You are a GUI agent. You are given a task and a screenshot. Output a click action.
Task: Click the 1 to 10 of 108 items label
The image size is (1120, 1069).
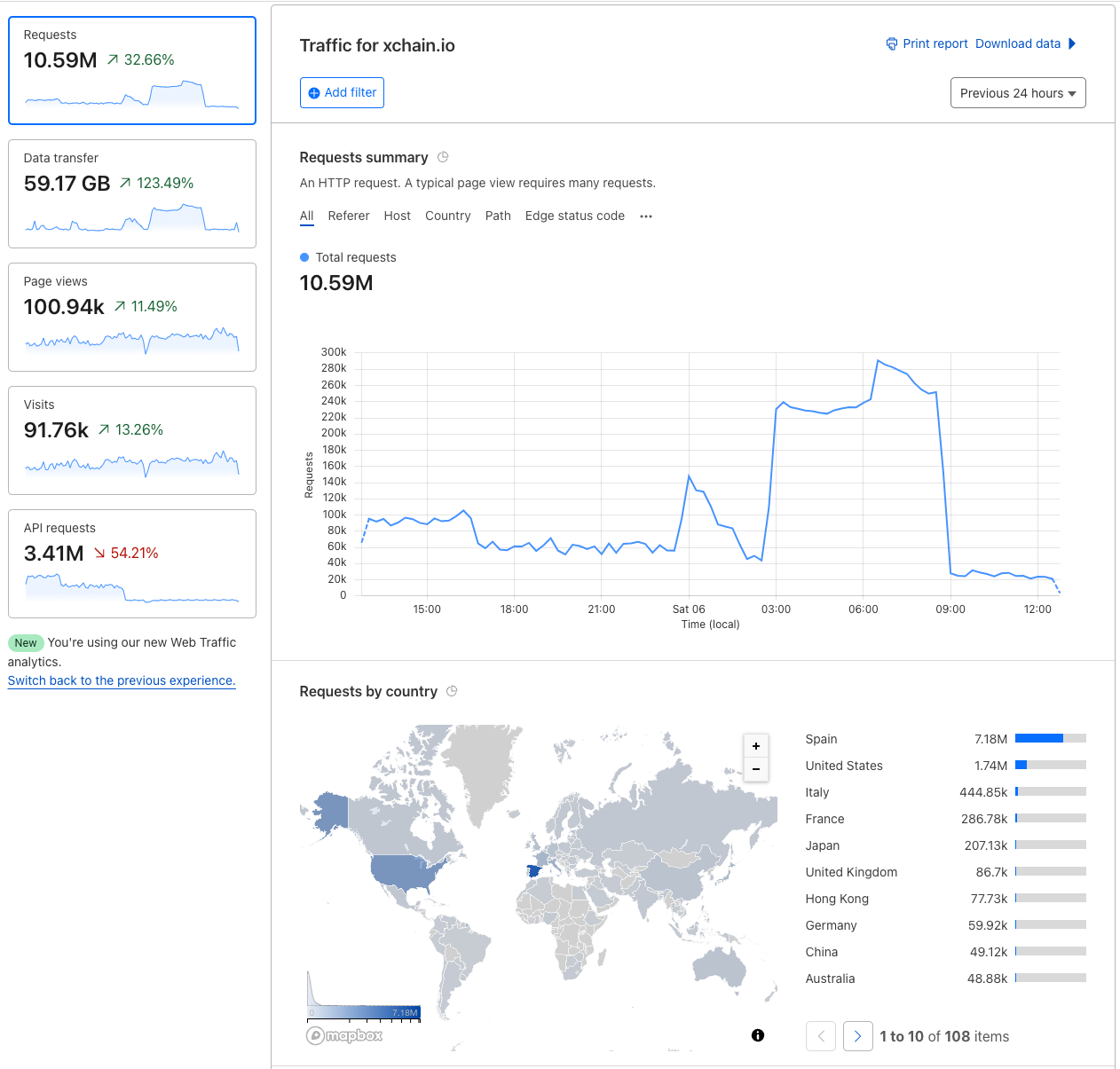pos(944,1036)
